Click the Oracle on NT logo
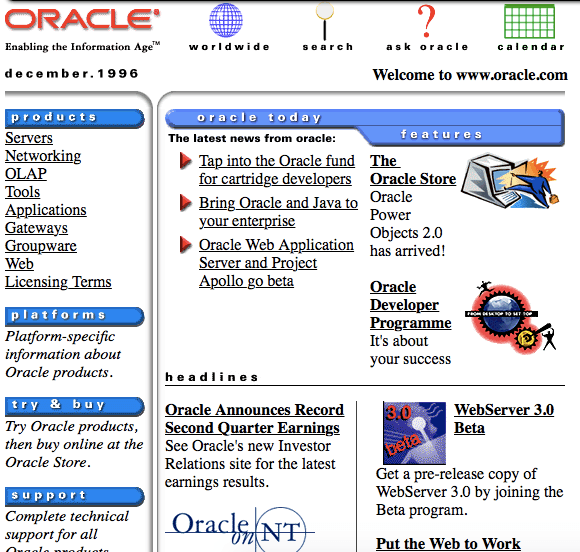580x552 pixels. pyautogui.click(x=240, y=529)
